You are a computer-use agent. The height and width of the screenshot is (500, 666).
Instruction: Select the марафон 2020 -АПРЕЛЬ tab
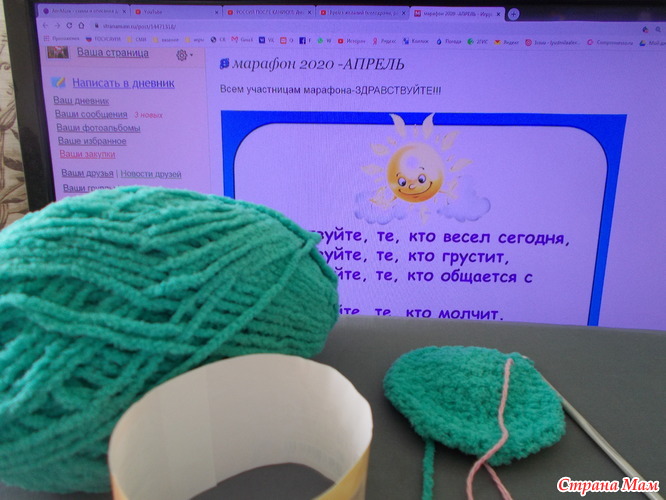pyautogui.click(x=458, y=14)
